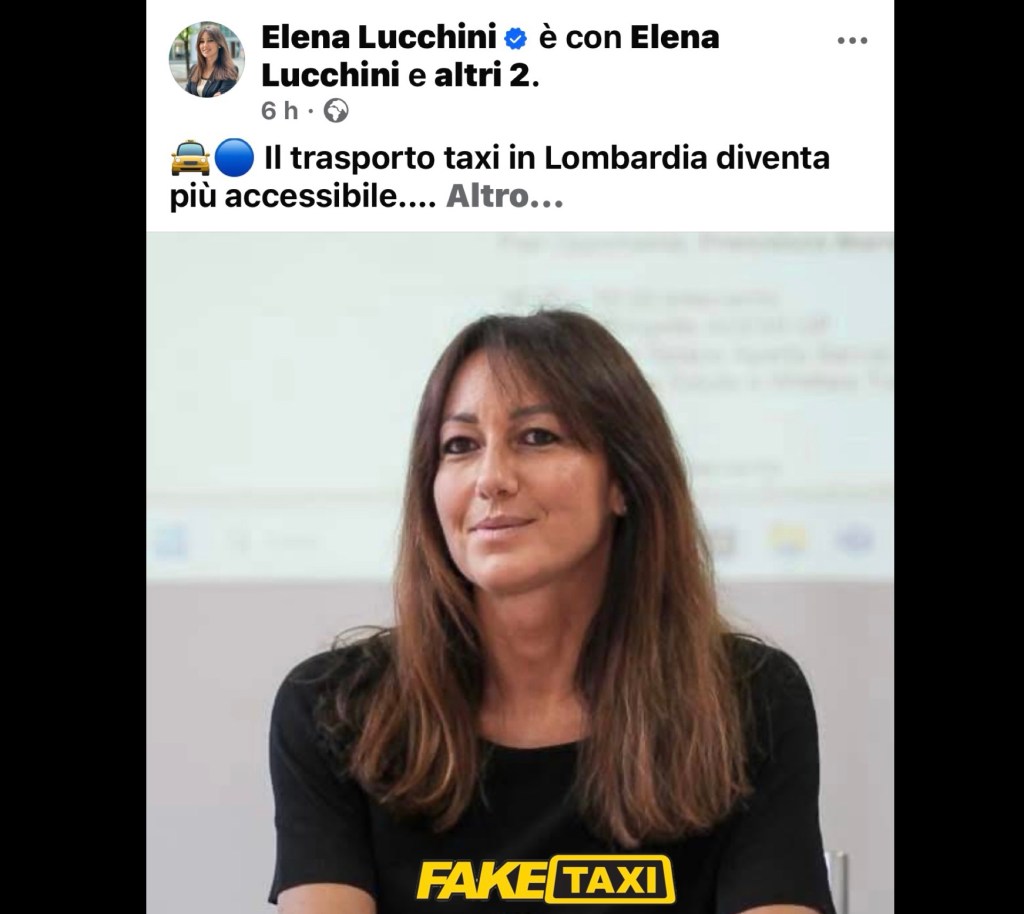
Task: Click the yellow FAKE word in logo
Action: (x=479, y=880)
